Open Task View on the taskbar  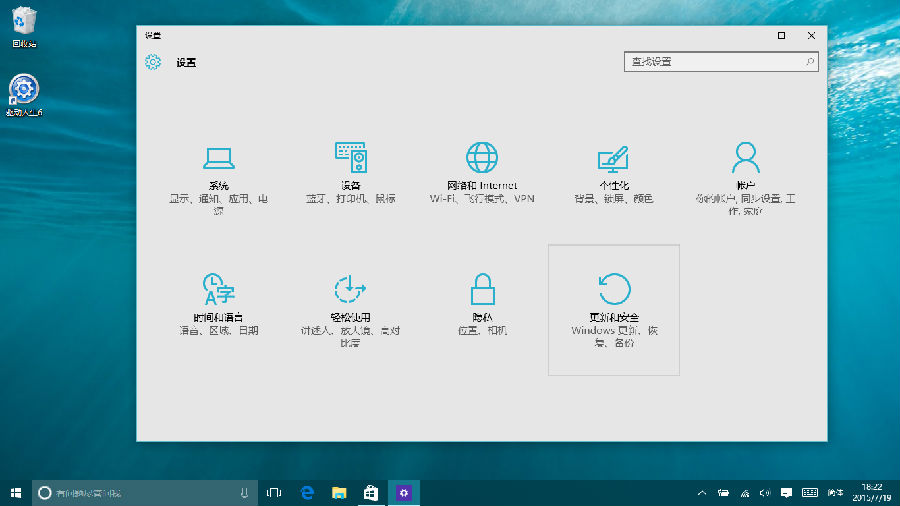[x=274, y=493]
